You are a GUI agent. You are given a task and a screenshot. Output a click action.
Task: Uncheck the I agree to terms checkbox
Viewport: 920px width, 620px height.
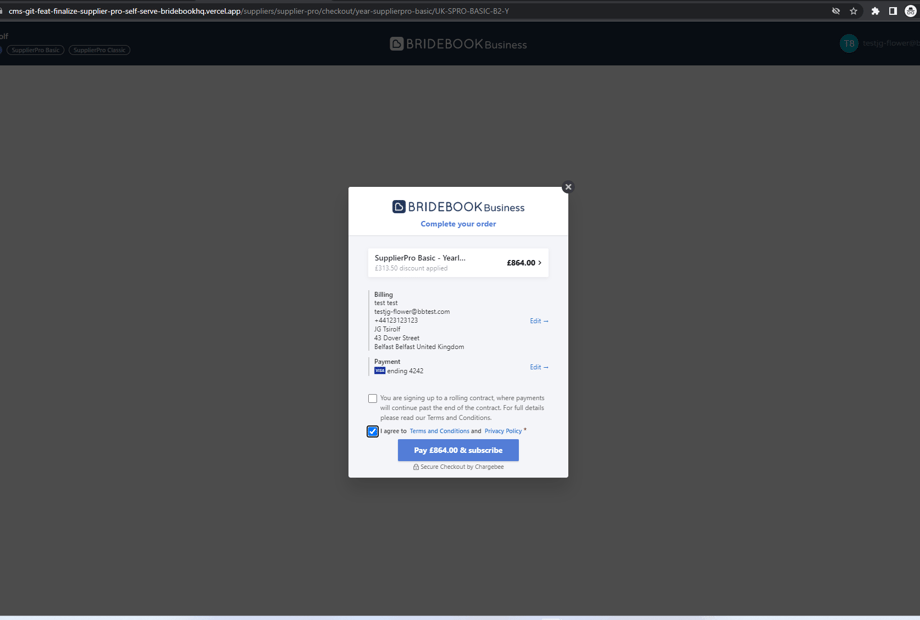coord(373,431)
